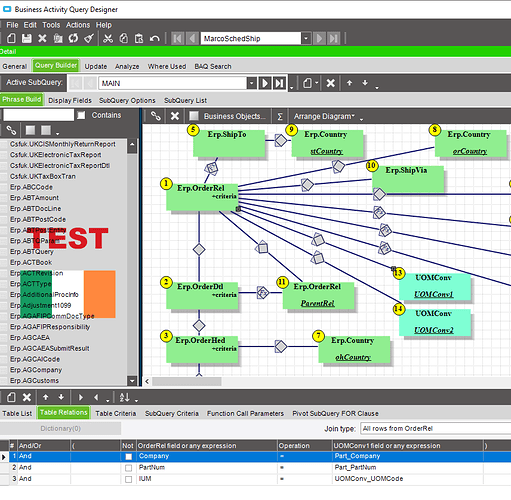511x500 pixels.
Task: Click link-tables icon in diagram toolbar
Action: coord(156,116)
